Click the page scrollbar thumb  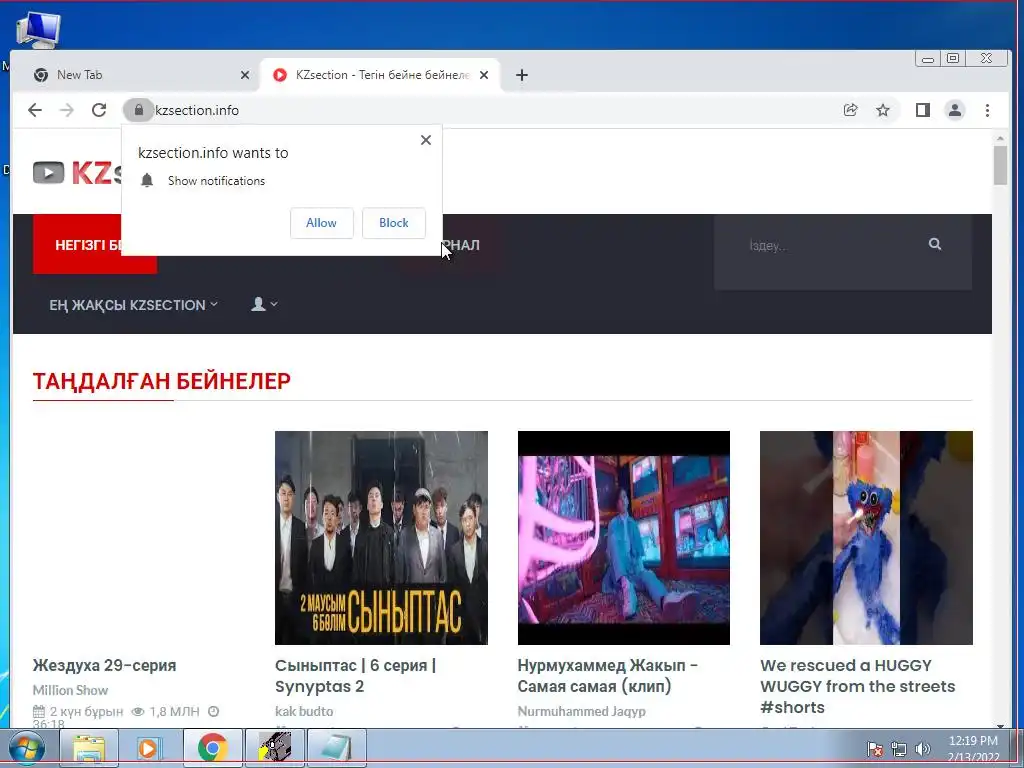tap(1000, 165)
